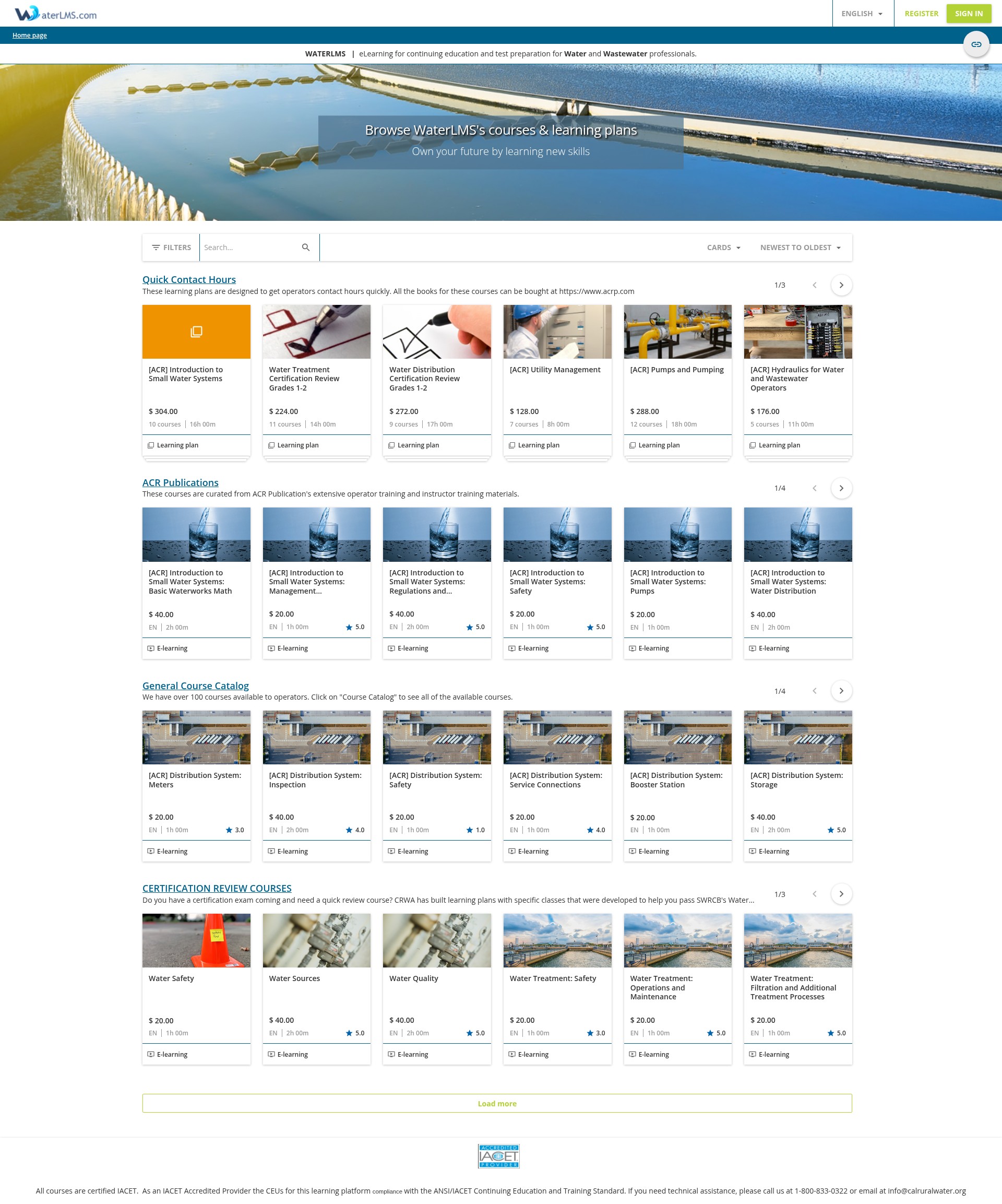Open the Hydraulics for Water and Wastewater Operators thumbnail
This screenshot has height=1204, width=1002.
click(798, 332)
